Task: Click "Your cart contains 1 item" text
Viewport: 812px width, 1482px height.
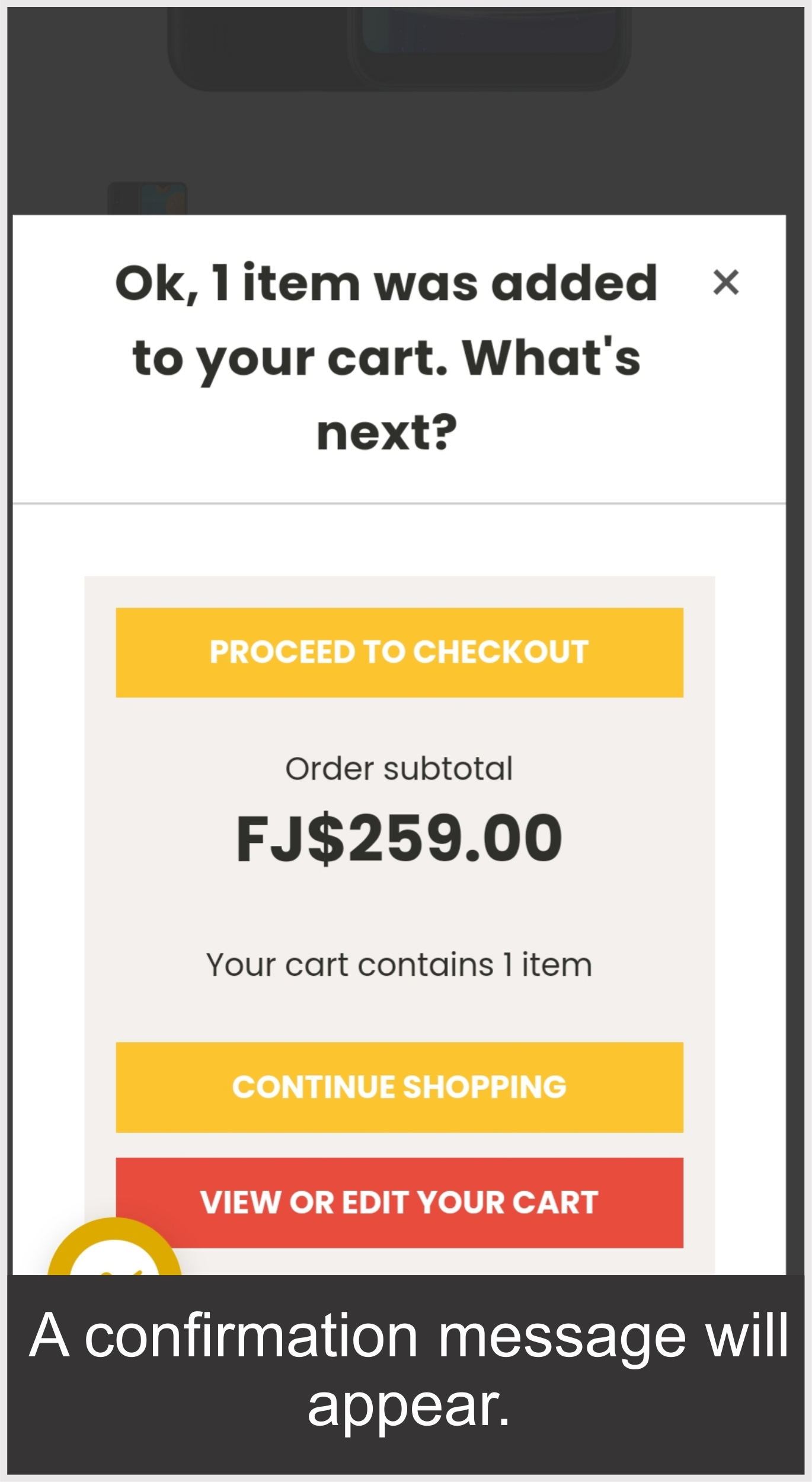Action: point(399,964)
